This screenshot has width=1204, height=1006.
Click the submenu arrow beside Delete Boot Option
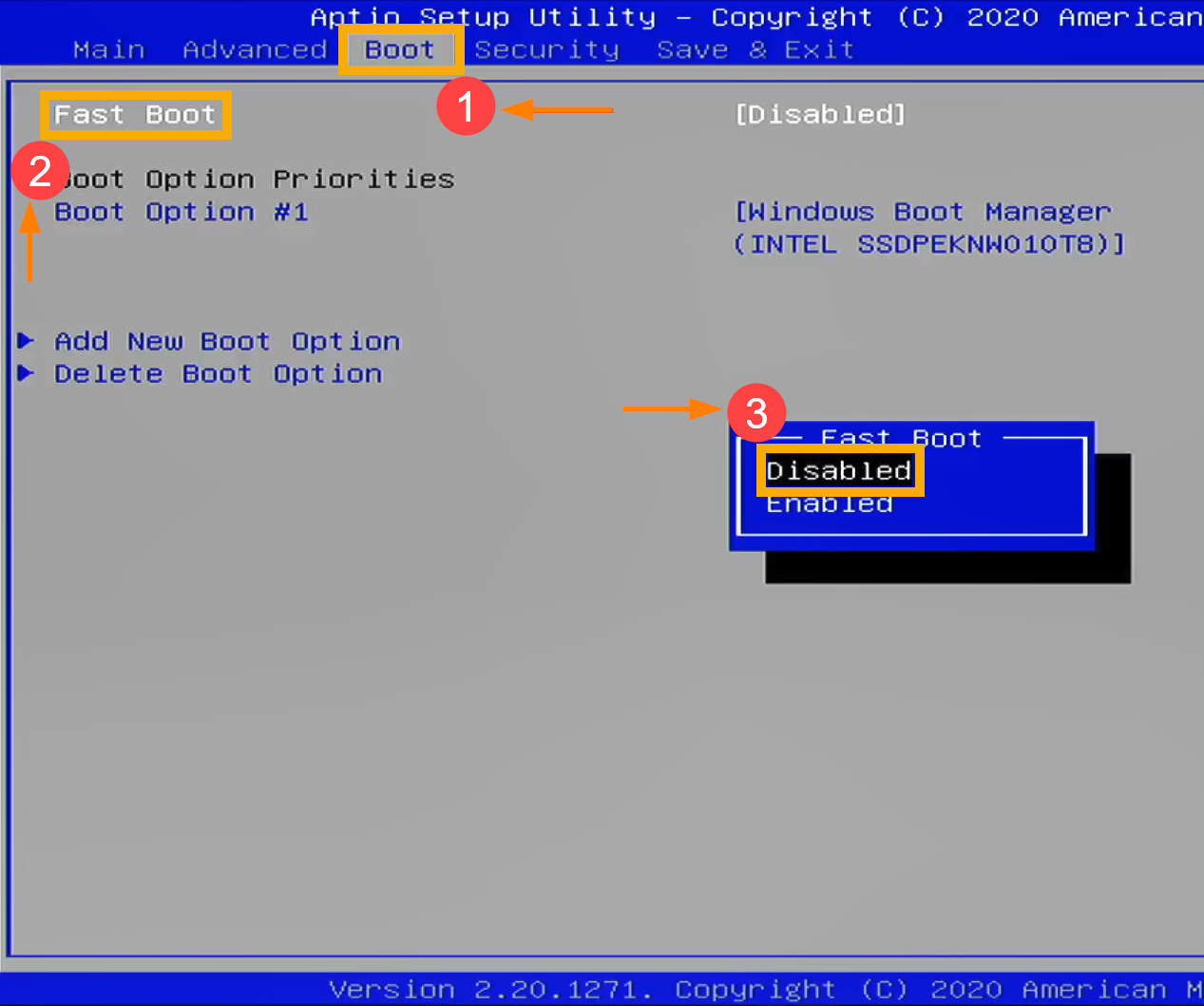[27, 374]
